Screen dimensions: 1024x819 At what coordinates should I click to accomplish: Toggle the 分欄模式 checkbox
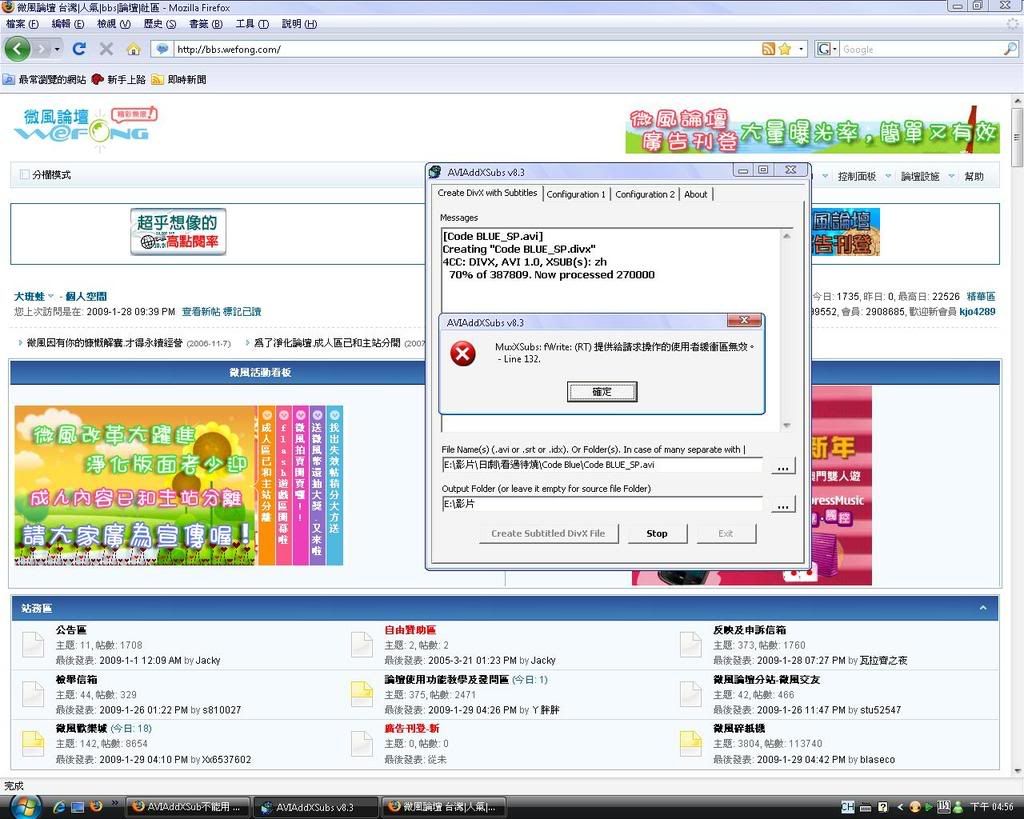point(24,174)
